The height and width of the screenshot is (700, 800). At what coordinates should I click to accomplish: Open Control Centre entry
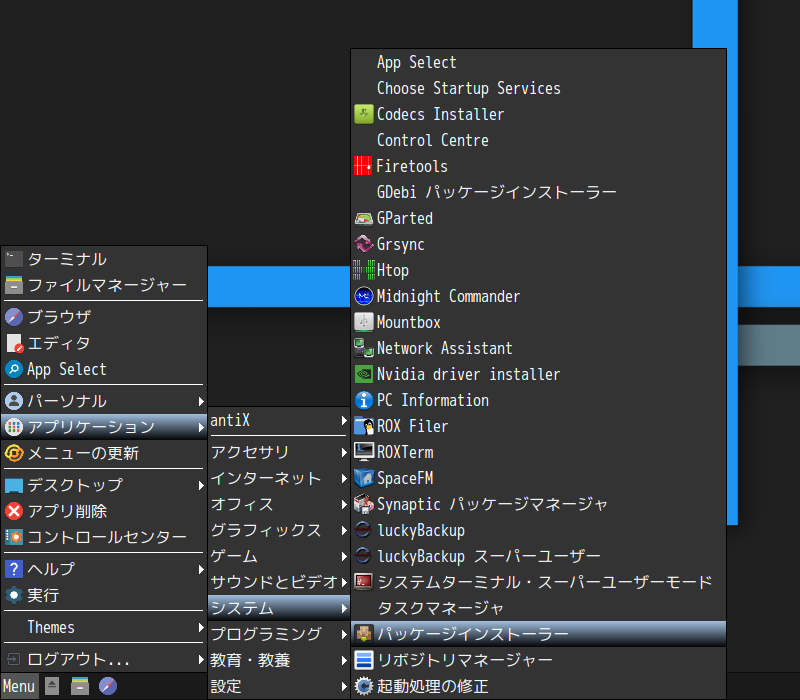(x=538, y=140)
